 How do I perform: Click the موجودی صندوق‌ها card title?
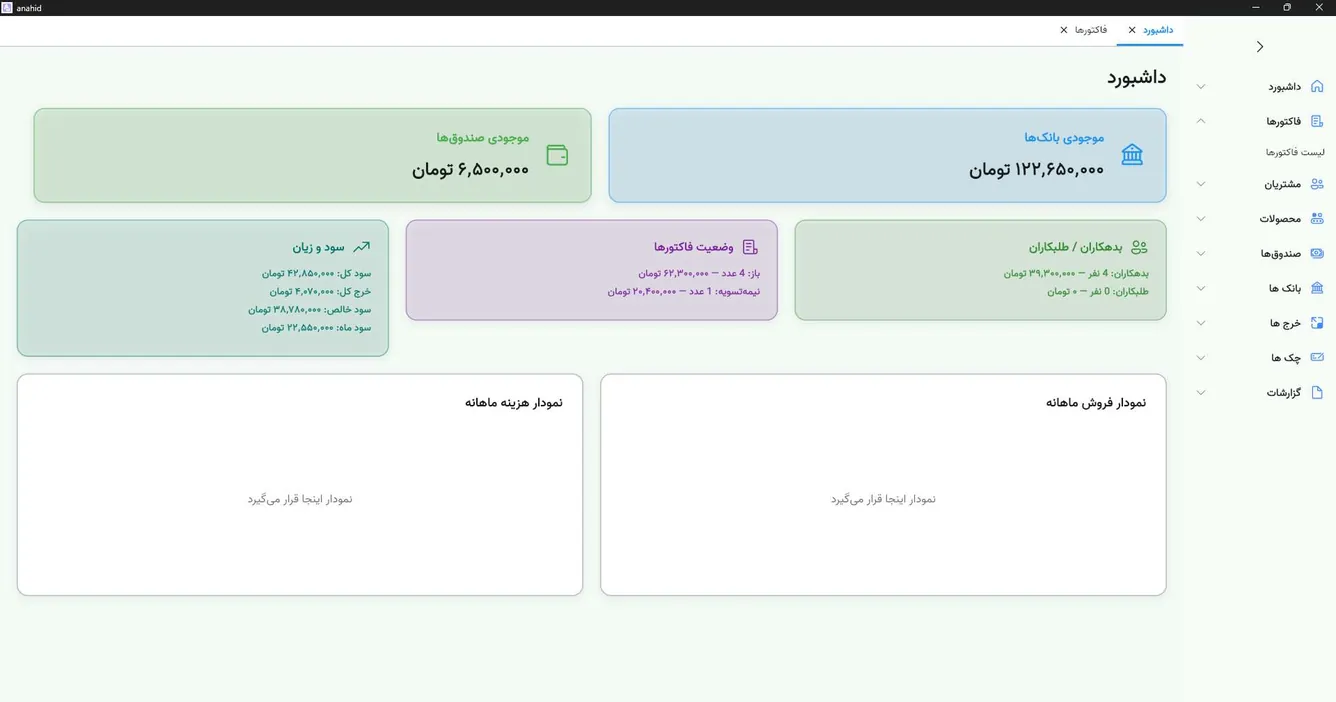click(483, 137)
